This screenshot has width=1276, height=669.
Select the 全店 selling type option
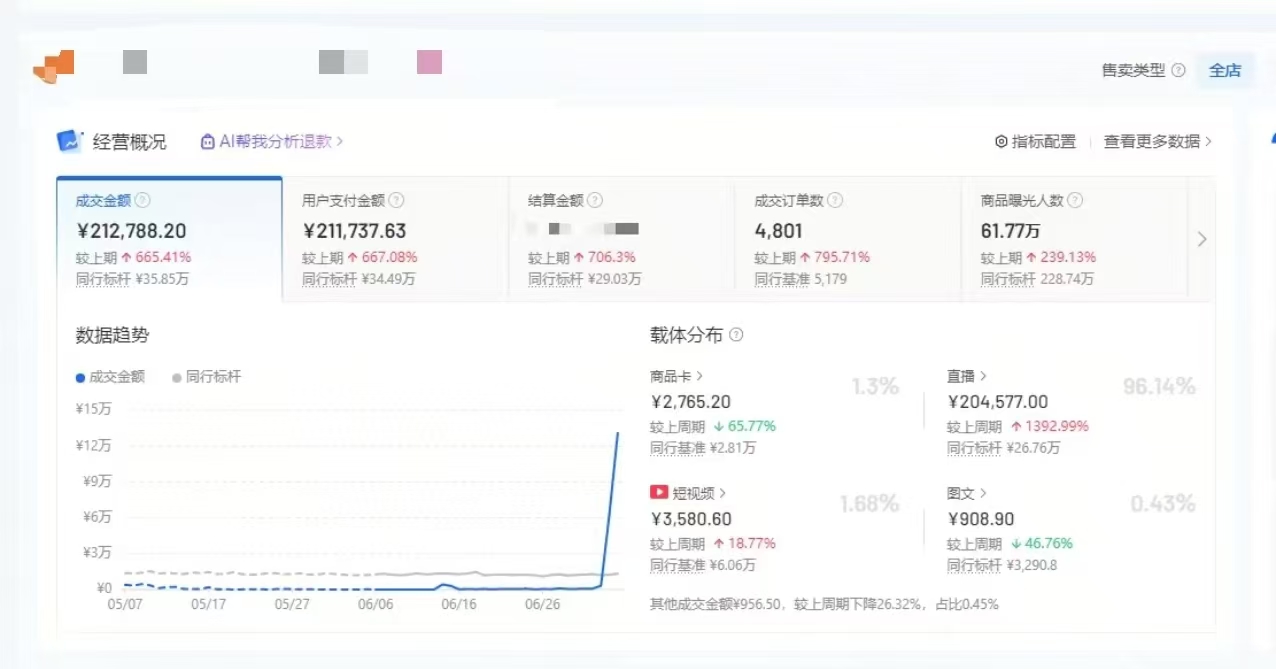(1225, 70)
